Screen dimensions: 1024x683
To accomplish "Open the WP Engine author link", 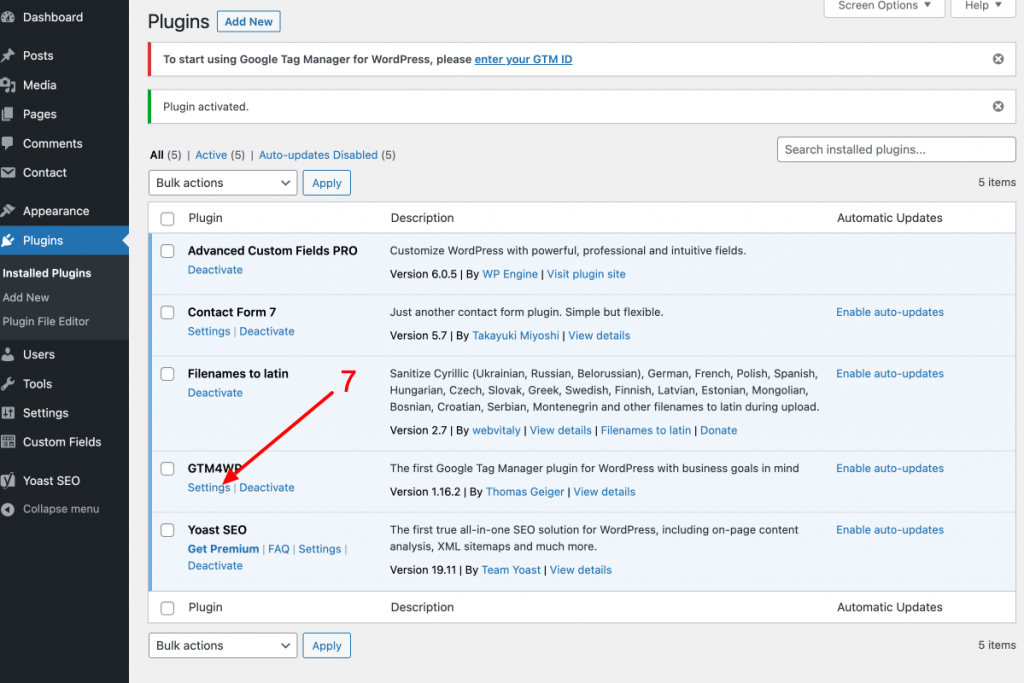I will pyautogui.click(x=510, y=274).
